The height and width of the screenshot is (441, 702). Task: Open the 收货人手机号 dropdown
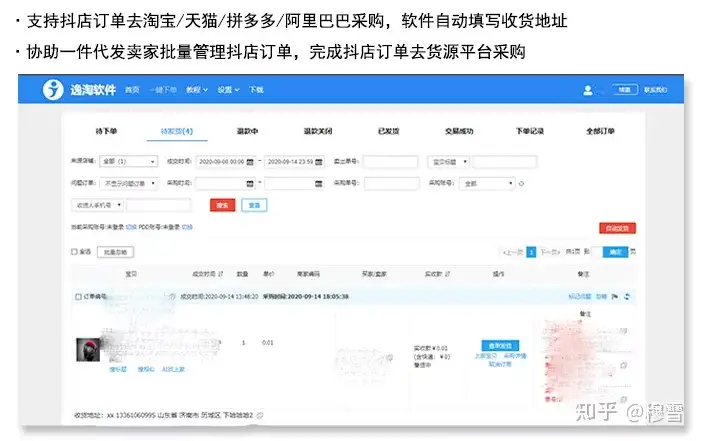click(97, 205)
